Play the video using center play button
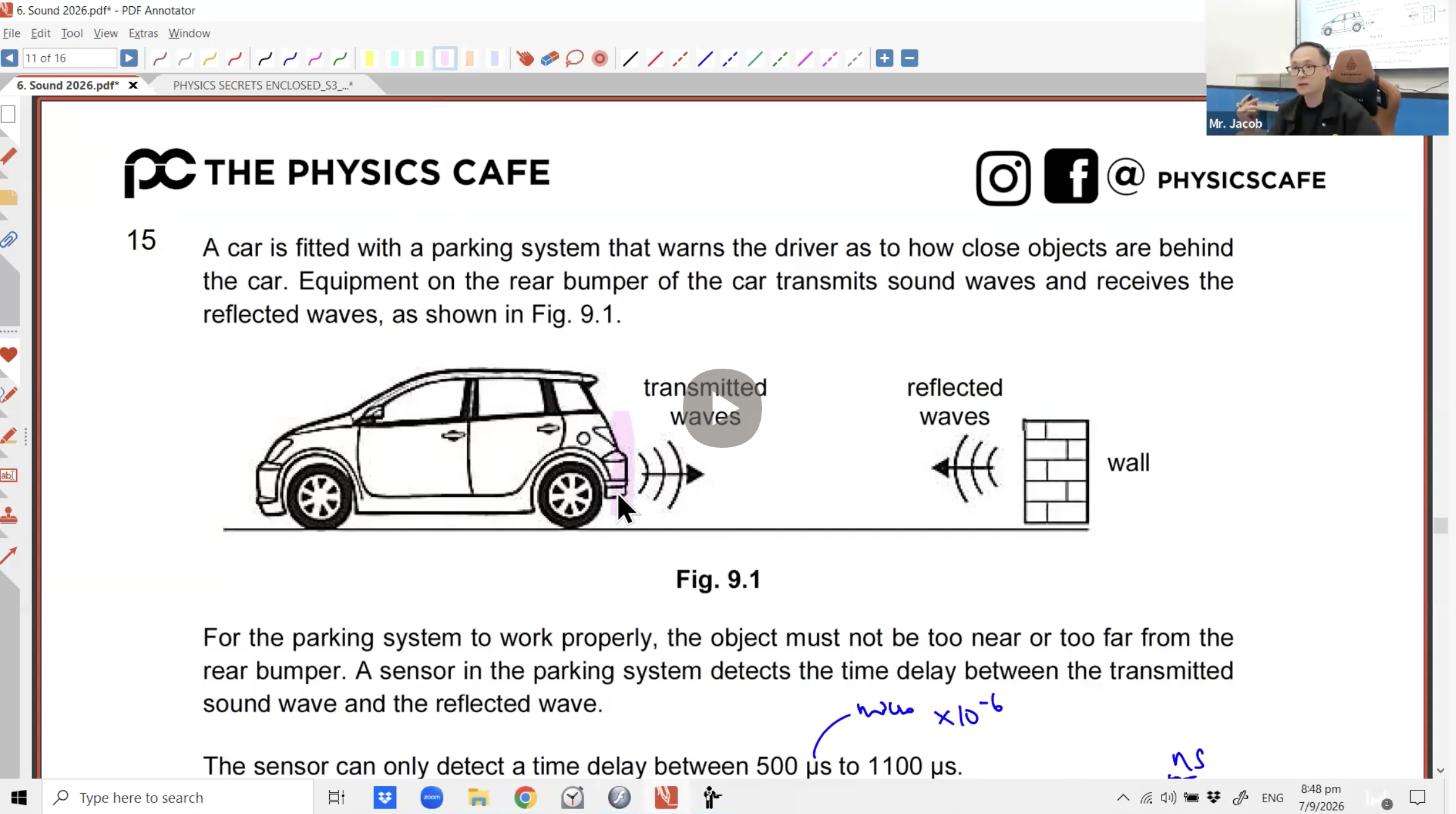Screen dimensions: 1456x814 point(722,408)
